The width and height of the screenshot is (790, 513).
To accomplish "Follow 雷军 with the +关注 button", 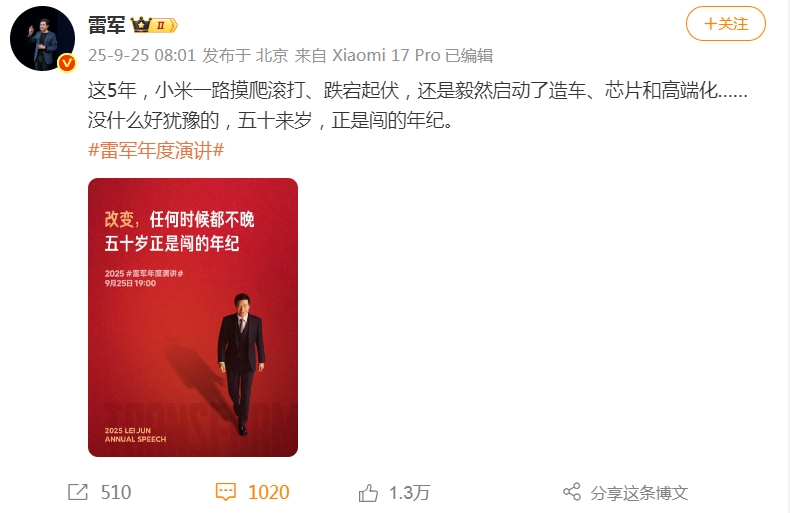I will pos(726,24).
